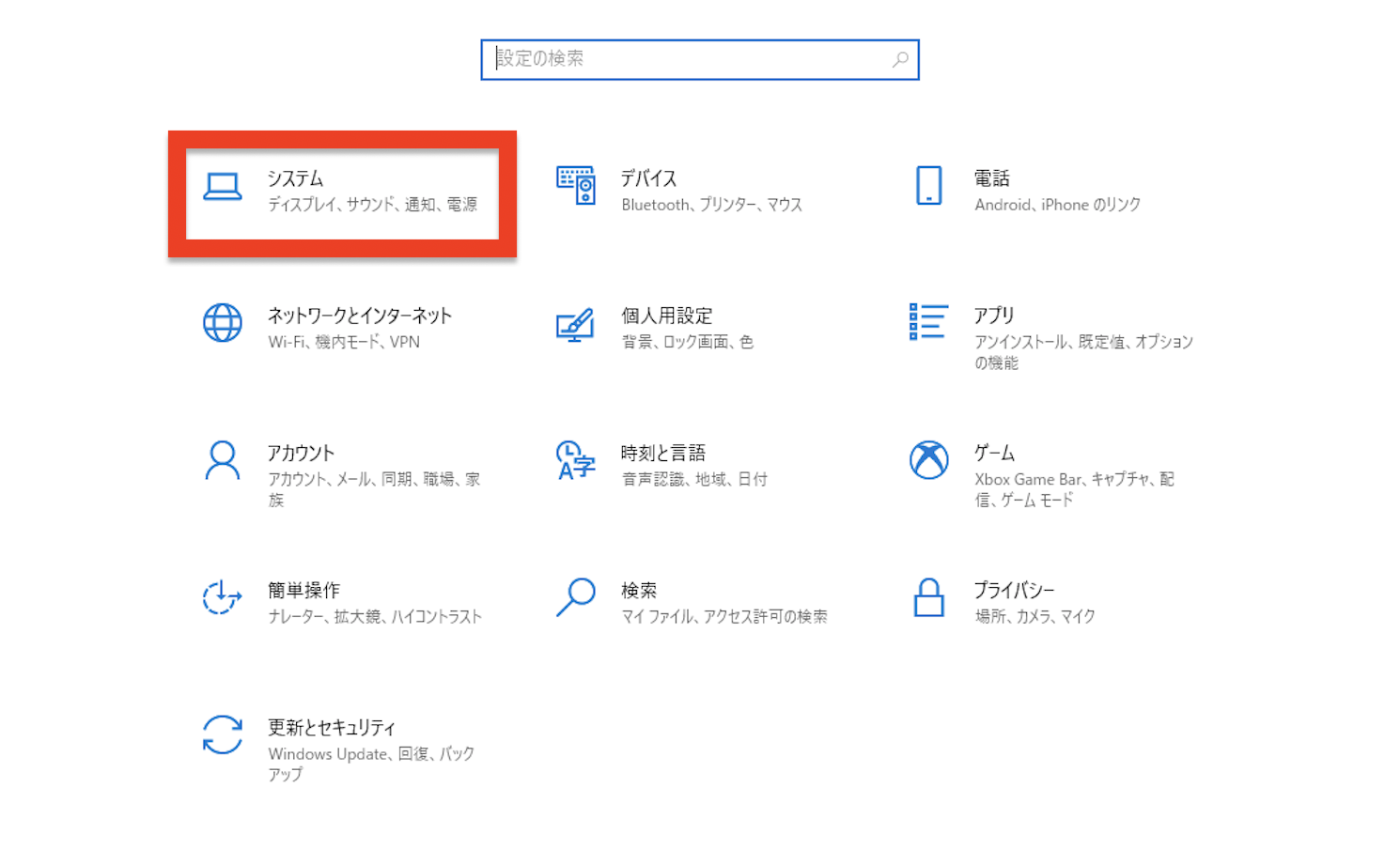1400x849 pixels.
Task: Click the list icon for アプリ
Action: [x=928, y=322]
